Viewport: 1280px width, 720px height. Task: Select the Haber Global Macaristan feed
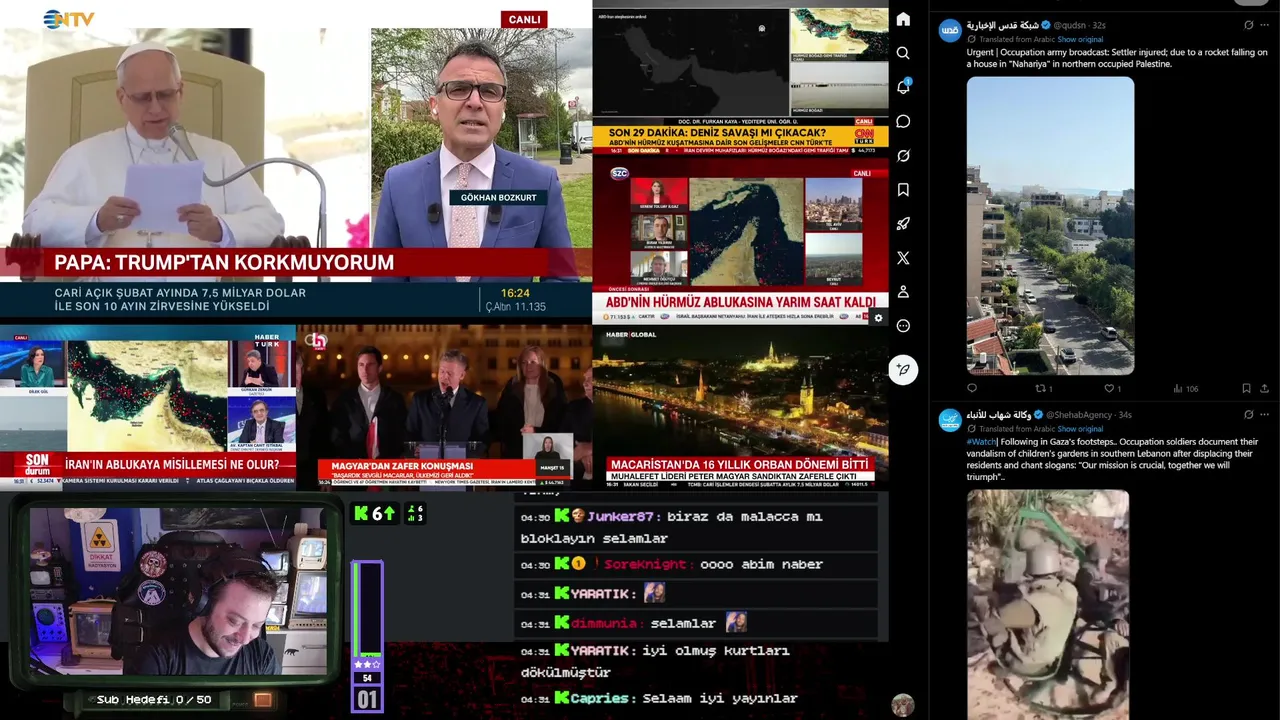coord(740,407)
